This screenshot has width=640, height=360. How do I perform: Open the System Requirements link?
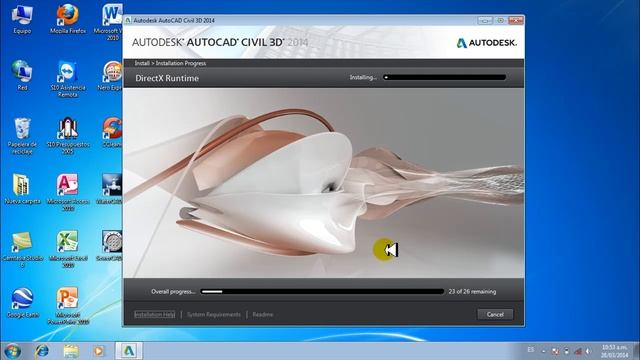pyautogui.click(x=214, y=314)
